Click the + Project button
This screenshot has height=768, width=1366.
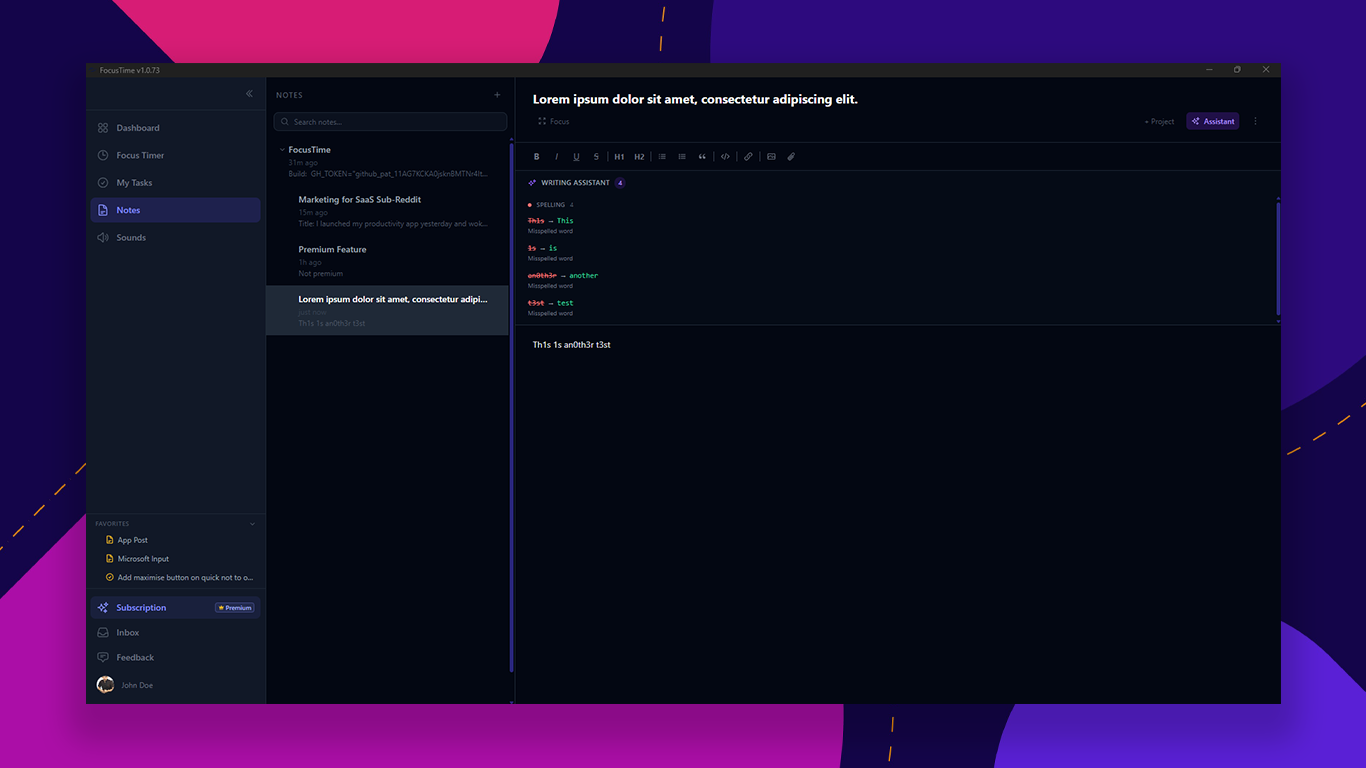tap(1159, 122)
